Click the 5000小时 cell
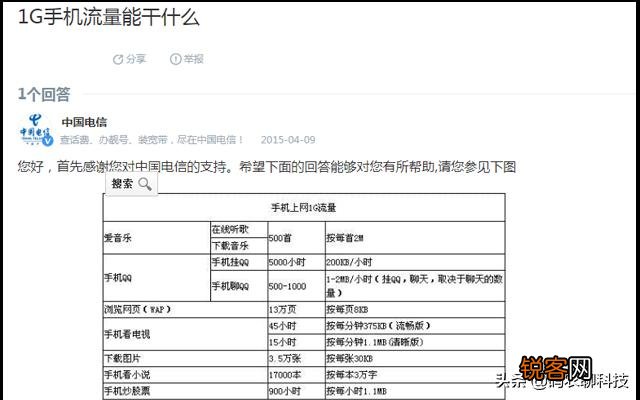This screenshot has height=400, width=640. [x=296, y=262]
